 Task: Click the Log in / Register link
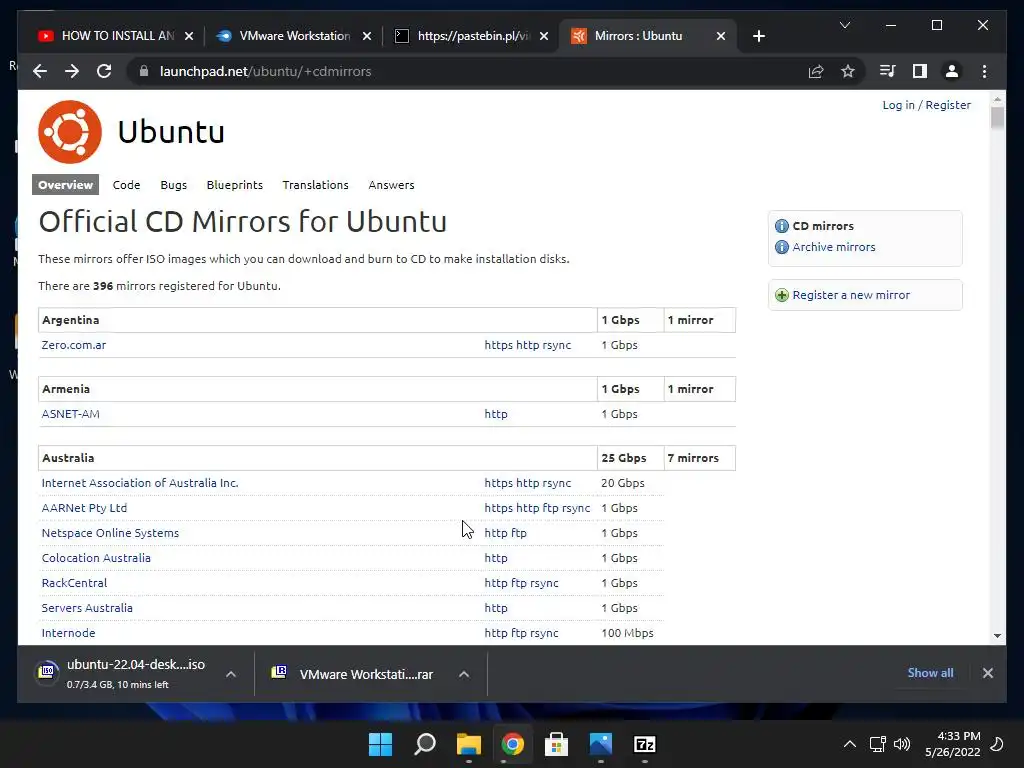click(926, 105)
